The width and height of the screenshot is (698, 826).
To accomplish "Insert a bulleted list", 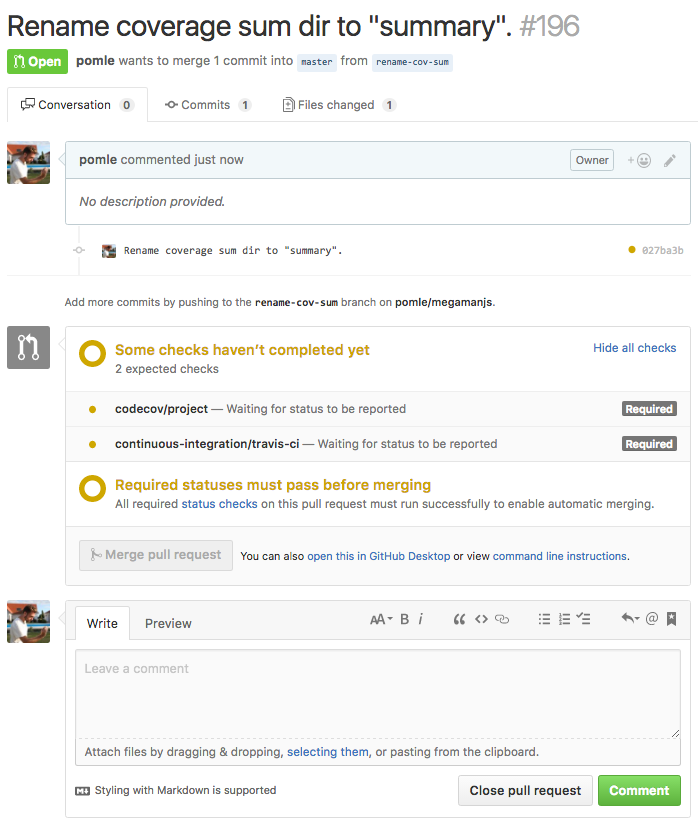I will (x=544, y=619).
